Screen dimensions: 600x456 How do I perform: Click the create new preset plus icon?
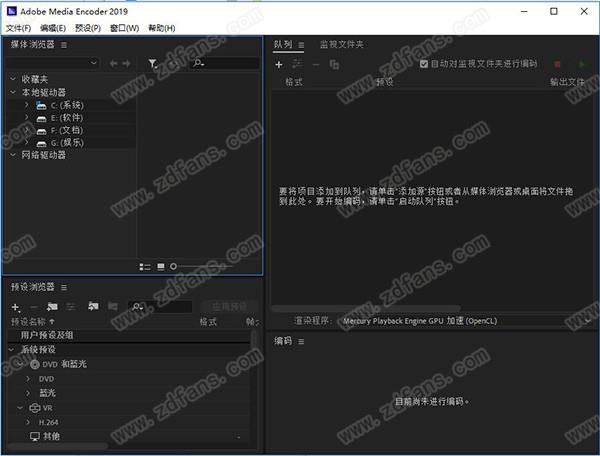pyautogui.click(x=15, y=307)
